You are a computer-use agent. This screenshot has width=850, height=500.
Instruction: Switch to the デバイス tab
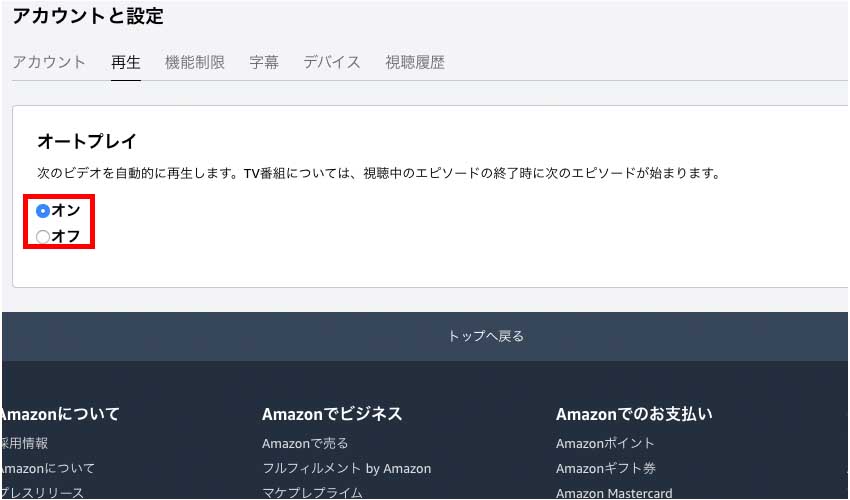click(332, 62)
